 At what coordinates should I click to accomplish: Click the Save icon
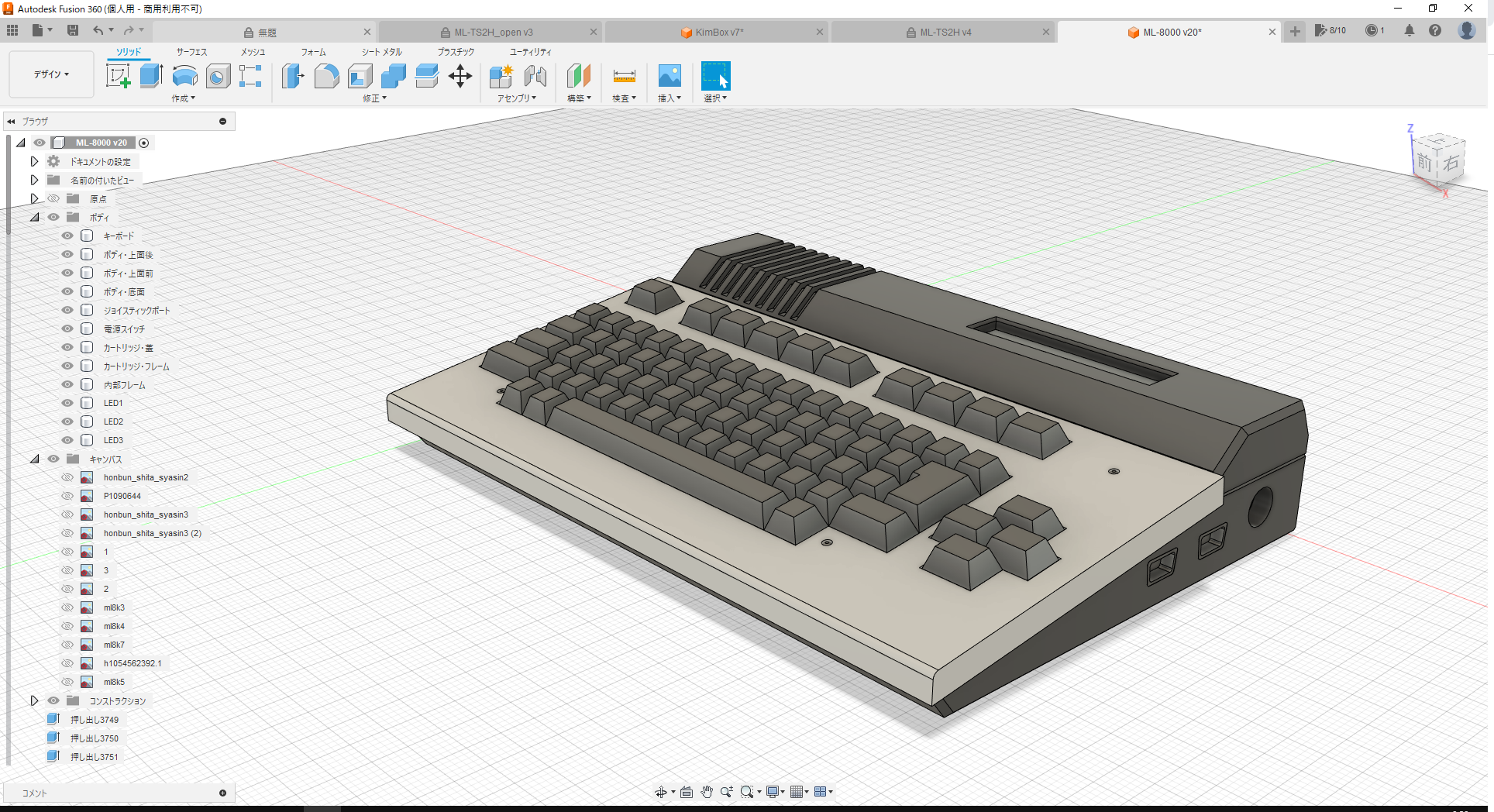74,29
